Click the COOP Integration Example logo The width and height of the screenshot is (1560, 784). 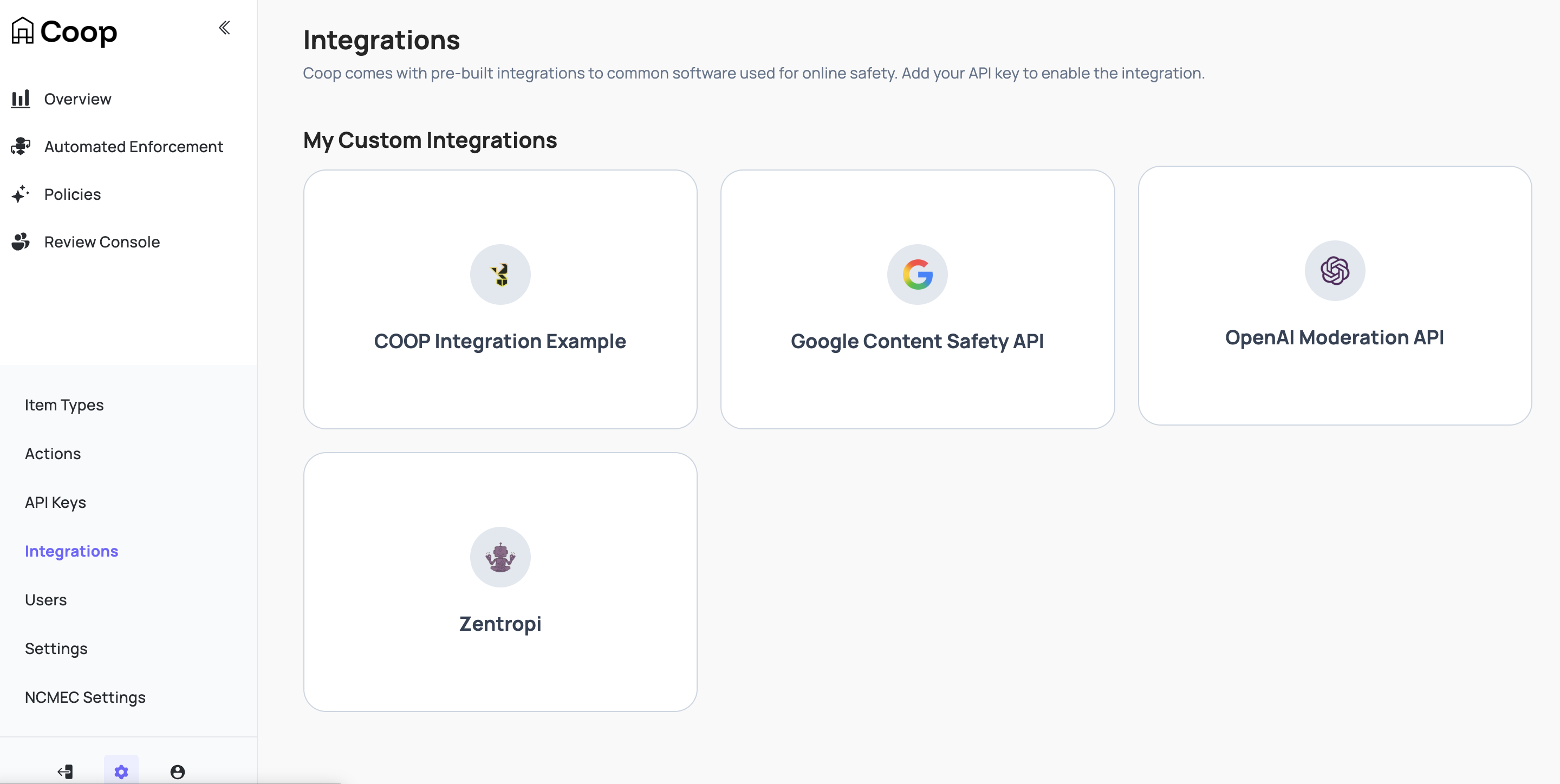click(x=500, y=275)
